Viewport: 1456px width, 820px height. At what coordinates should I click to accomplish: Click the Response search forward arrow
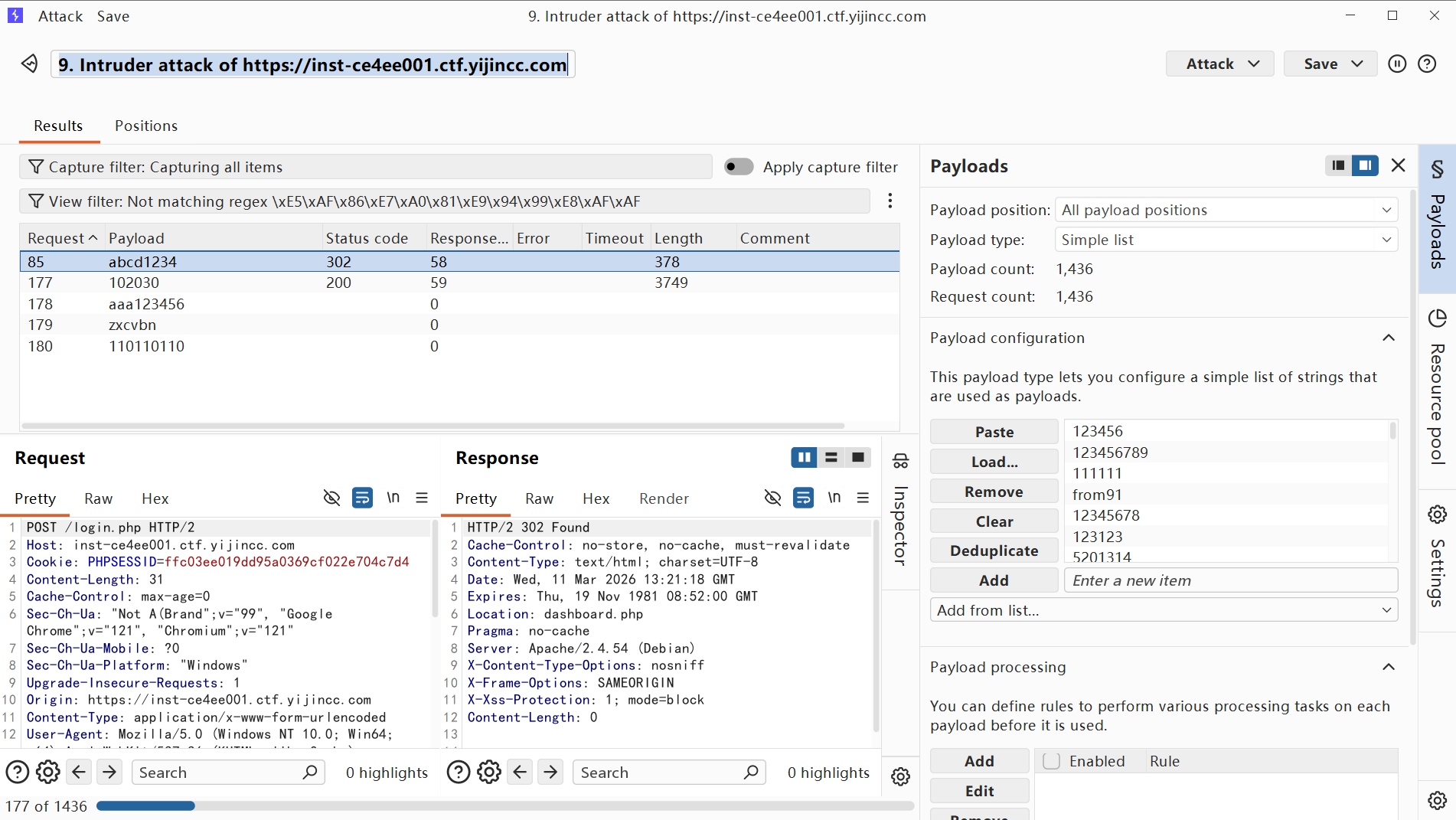point(550,773)
